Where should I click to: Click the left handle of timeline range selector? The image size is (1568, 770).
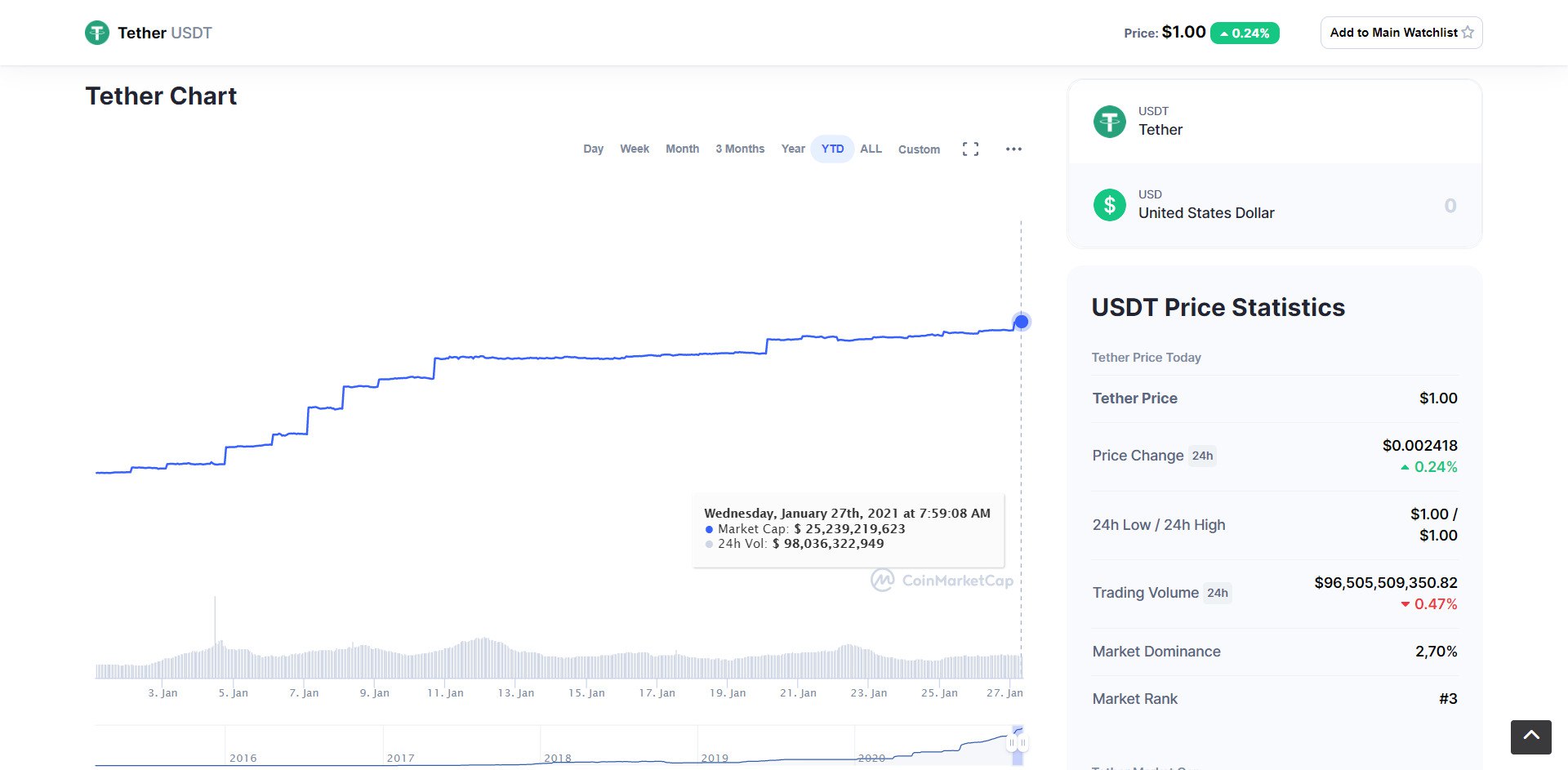pyautogui.click(x=1012, y=743)
